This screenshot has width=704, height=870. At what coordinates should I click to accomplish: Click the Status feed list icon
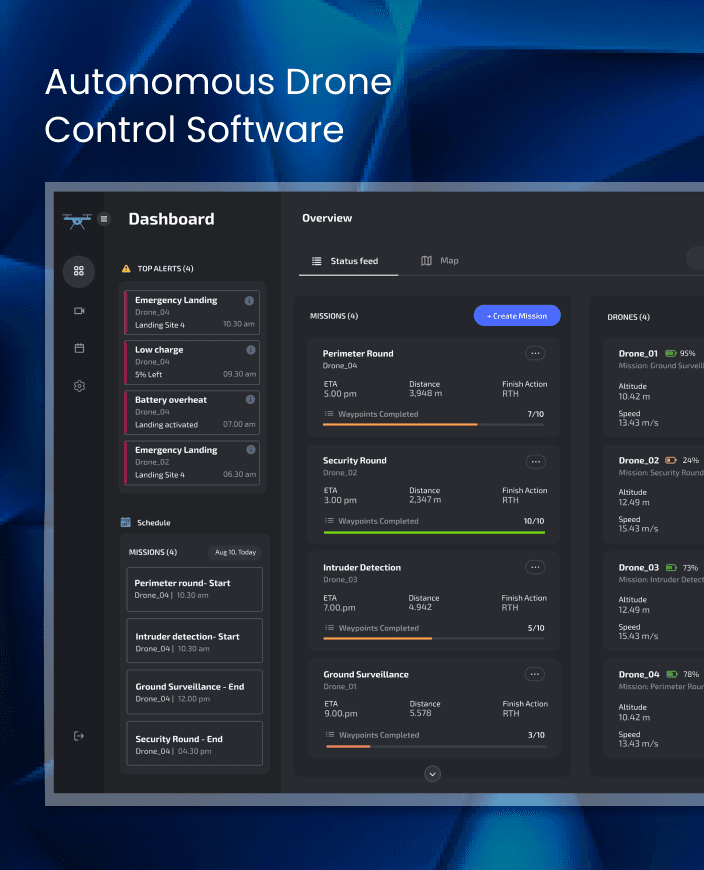[317, 261]
